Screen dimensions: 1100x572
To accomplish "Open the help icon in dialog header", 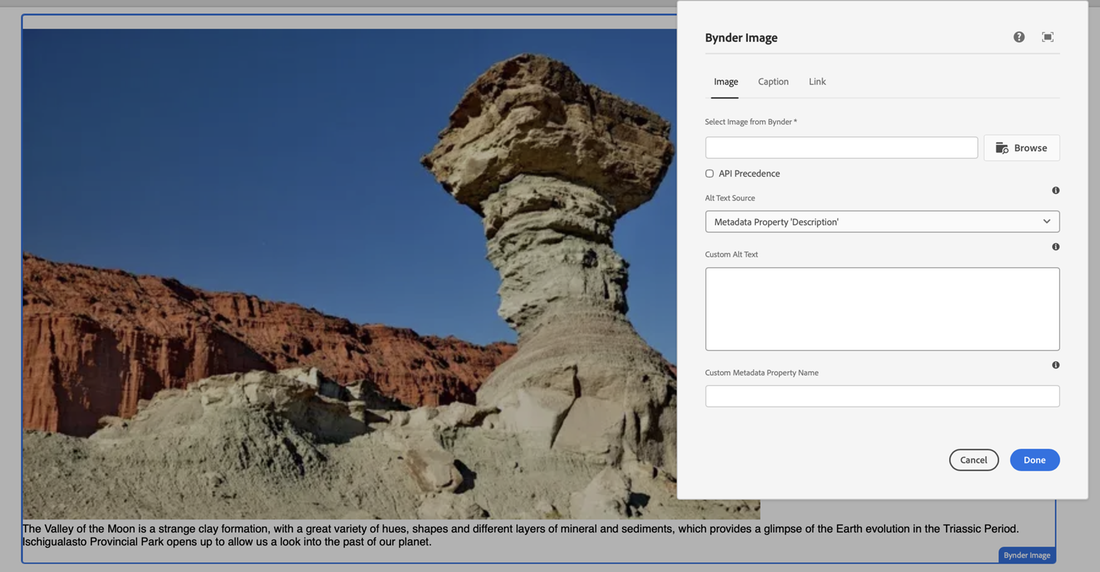I will click(x=1019, y=37).
